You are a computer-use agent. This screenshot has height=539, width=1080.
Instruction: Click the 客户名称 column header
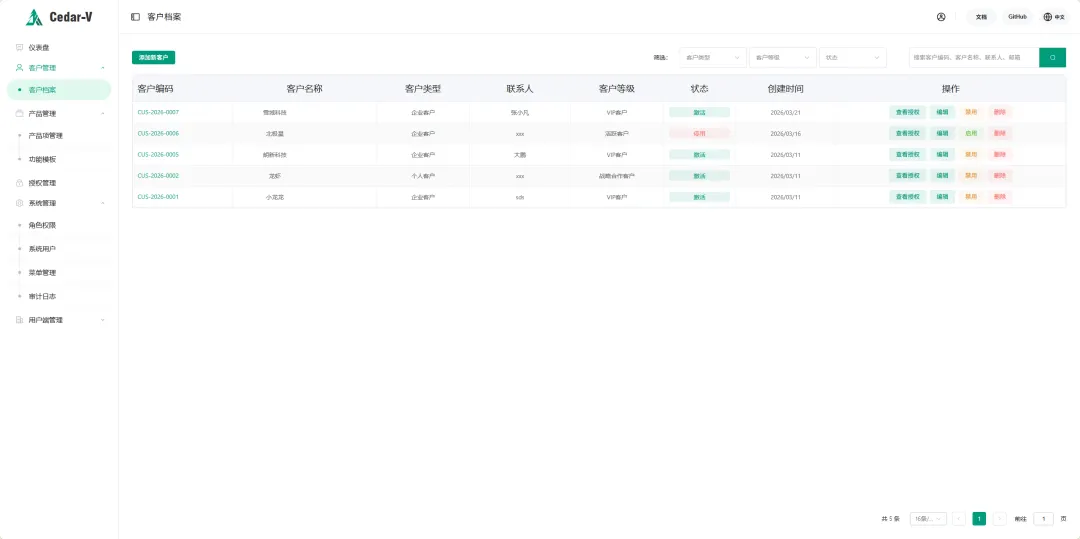coord(304,89)
